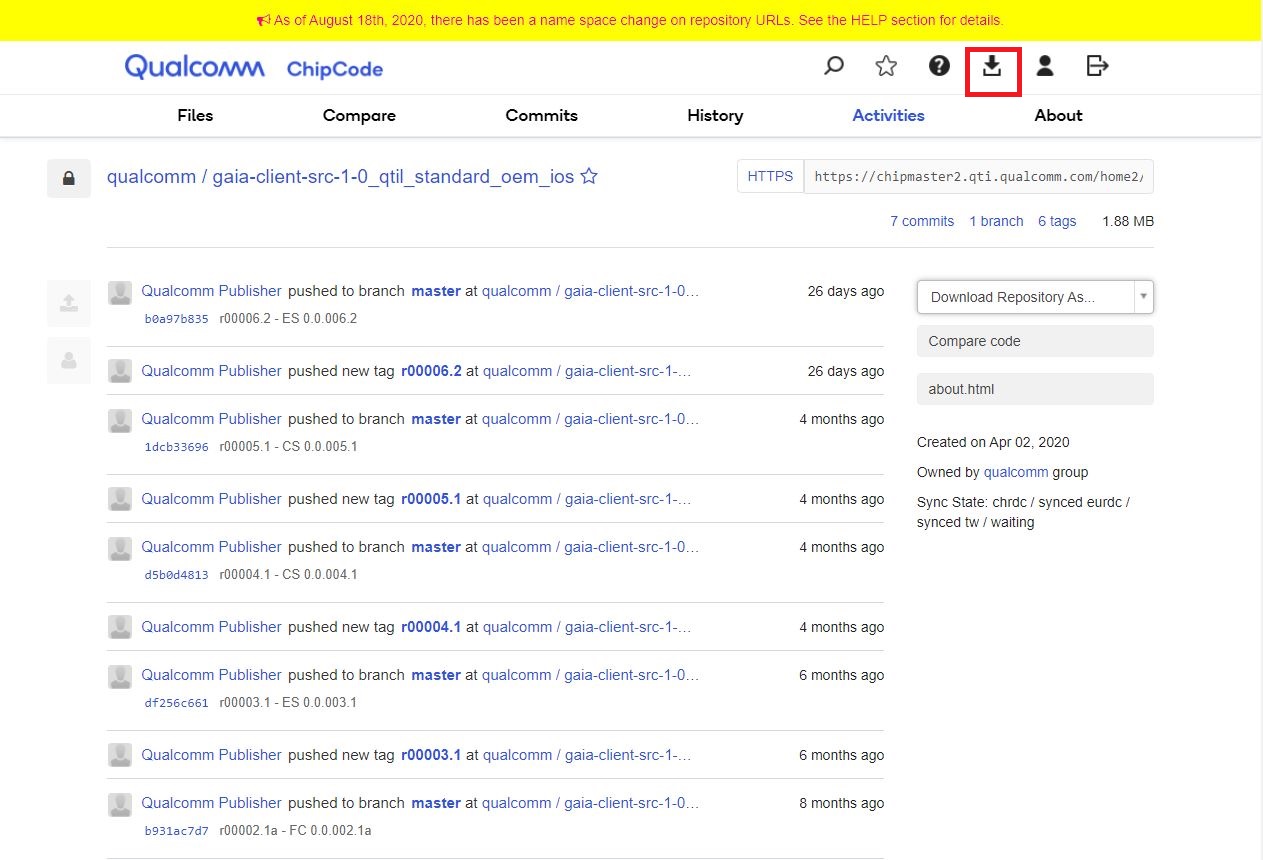Open master branch link above commit 1dcb33696
The width and height of the screenshot is (1263, 860).
coord(436,419)
